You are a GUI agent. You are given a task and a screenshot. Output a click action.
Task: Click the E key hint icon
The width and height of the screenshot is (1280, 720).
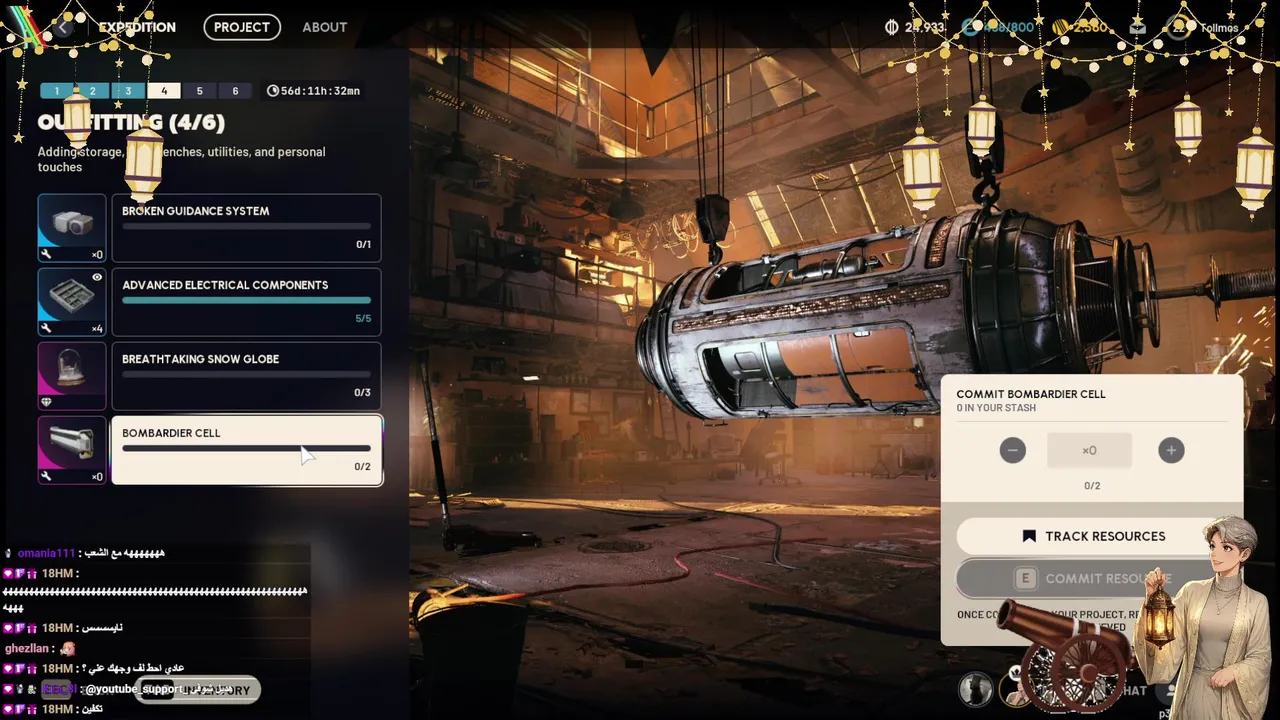pyautogui.click(x=1025, y=578)
